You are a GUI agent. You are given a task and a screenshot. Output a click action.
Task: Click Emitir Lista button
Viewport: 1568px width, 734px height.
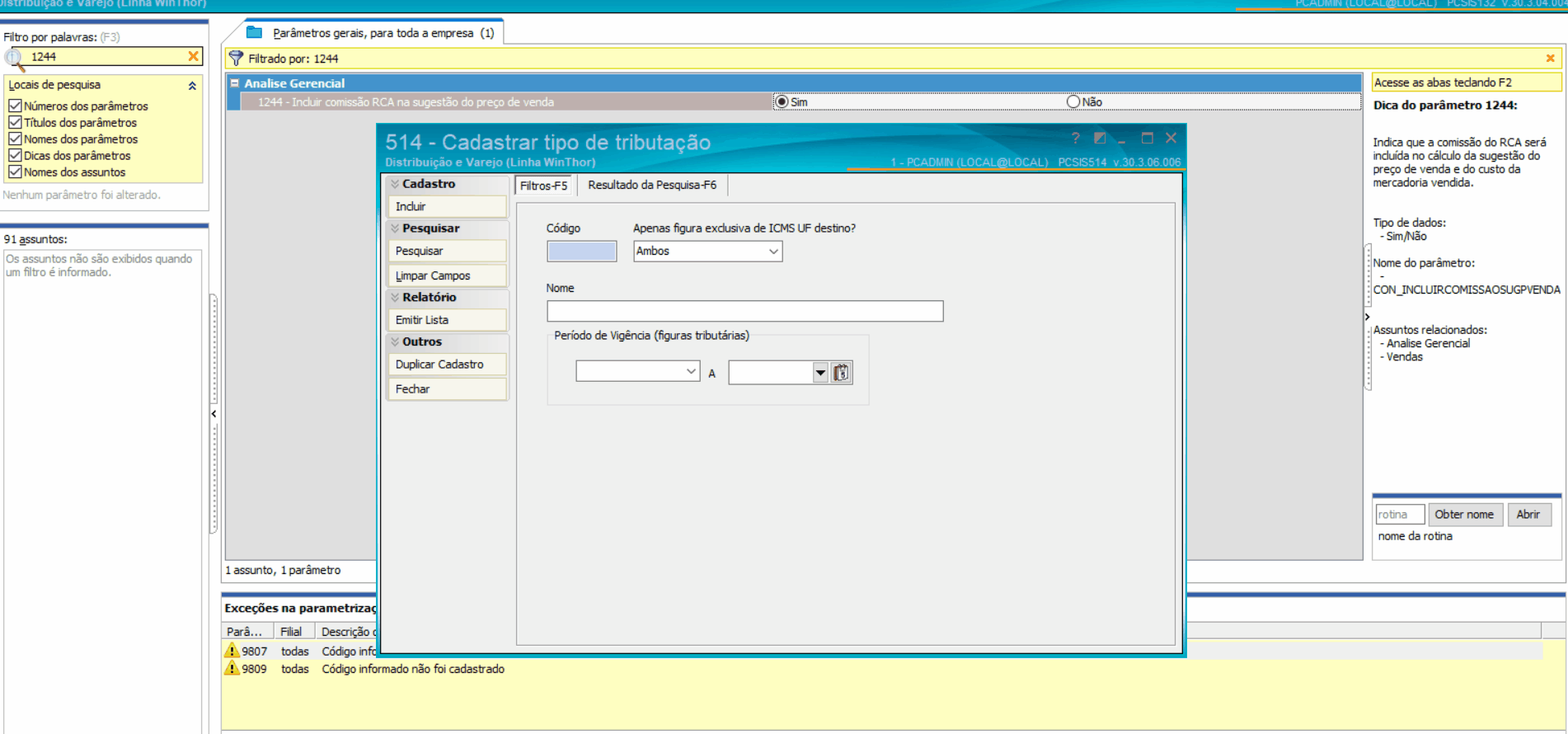tap(448, 320)
